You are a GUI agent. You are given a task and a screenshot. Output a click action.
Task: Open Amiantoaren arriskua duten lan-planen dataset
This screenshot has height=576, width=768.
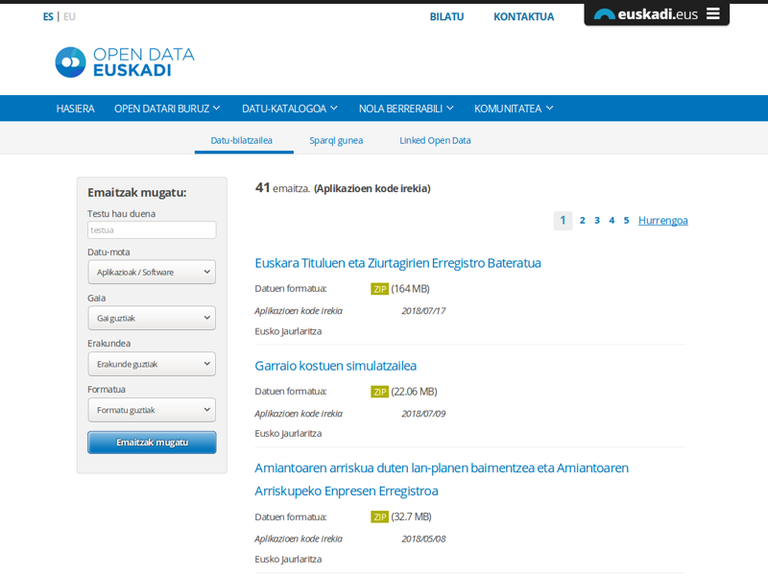[441, 480]
